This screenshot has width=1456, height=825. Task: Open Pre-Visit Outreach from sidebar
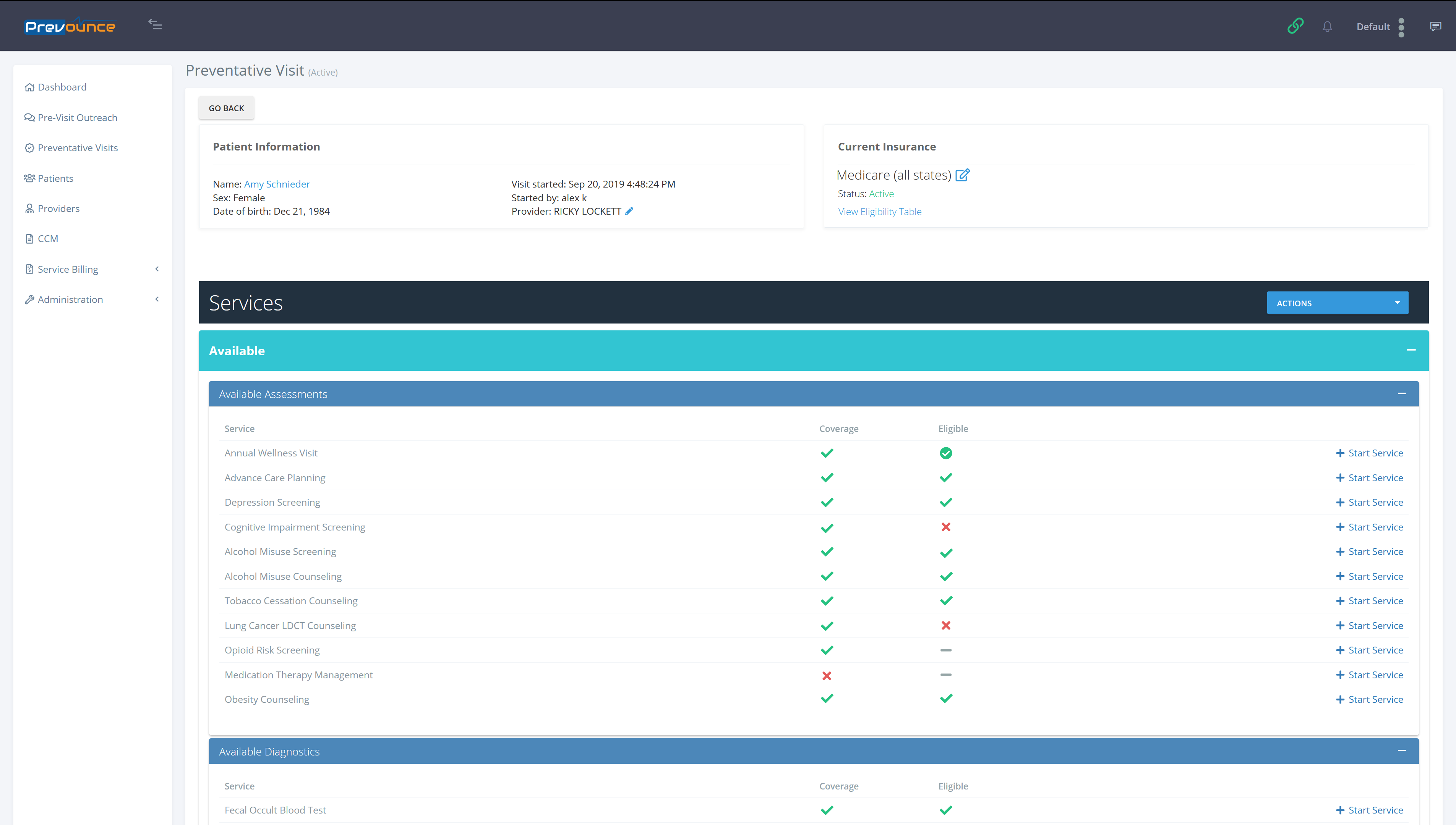(x=77, y=118)
